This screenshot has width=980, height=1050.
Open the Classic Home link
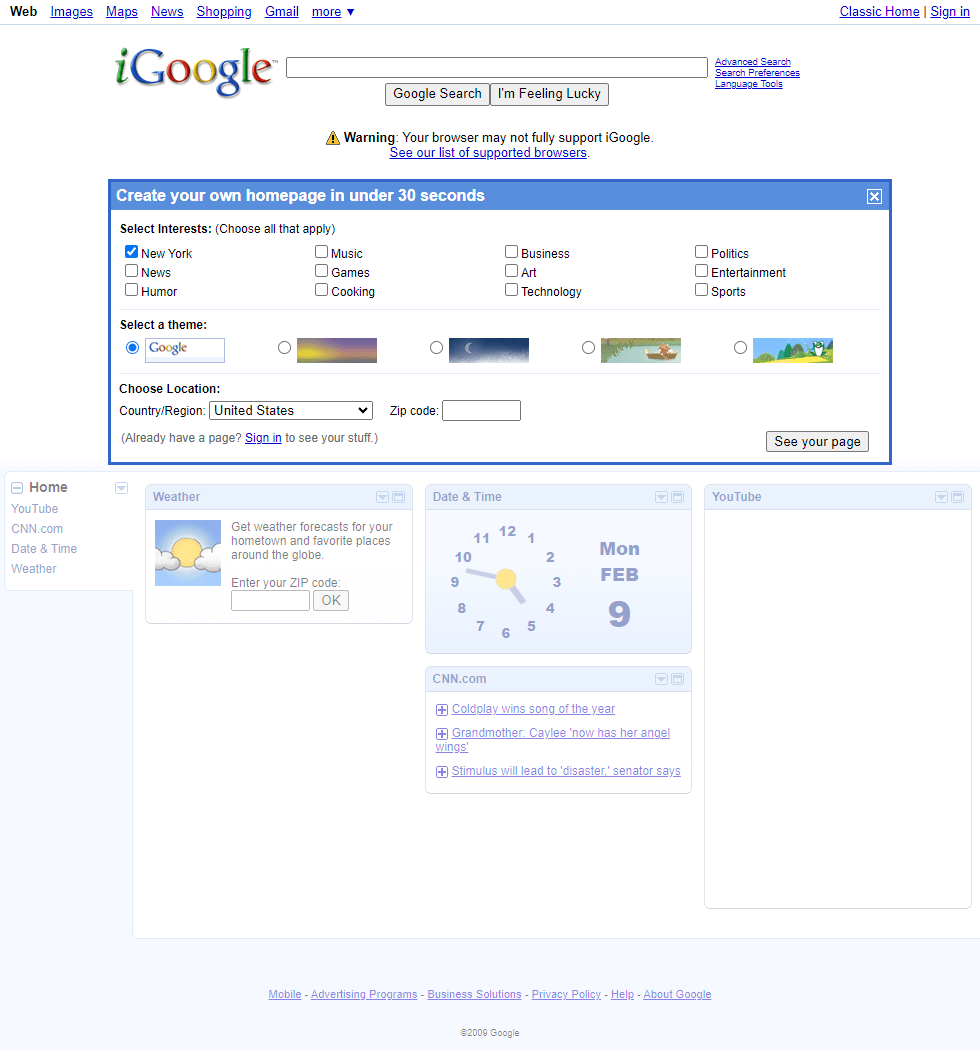click(880, 11)
